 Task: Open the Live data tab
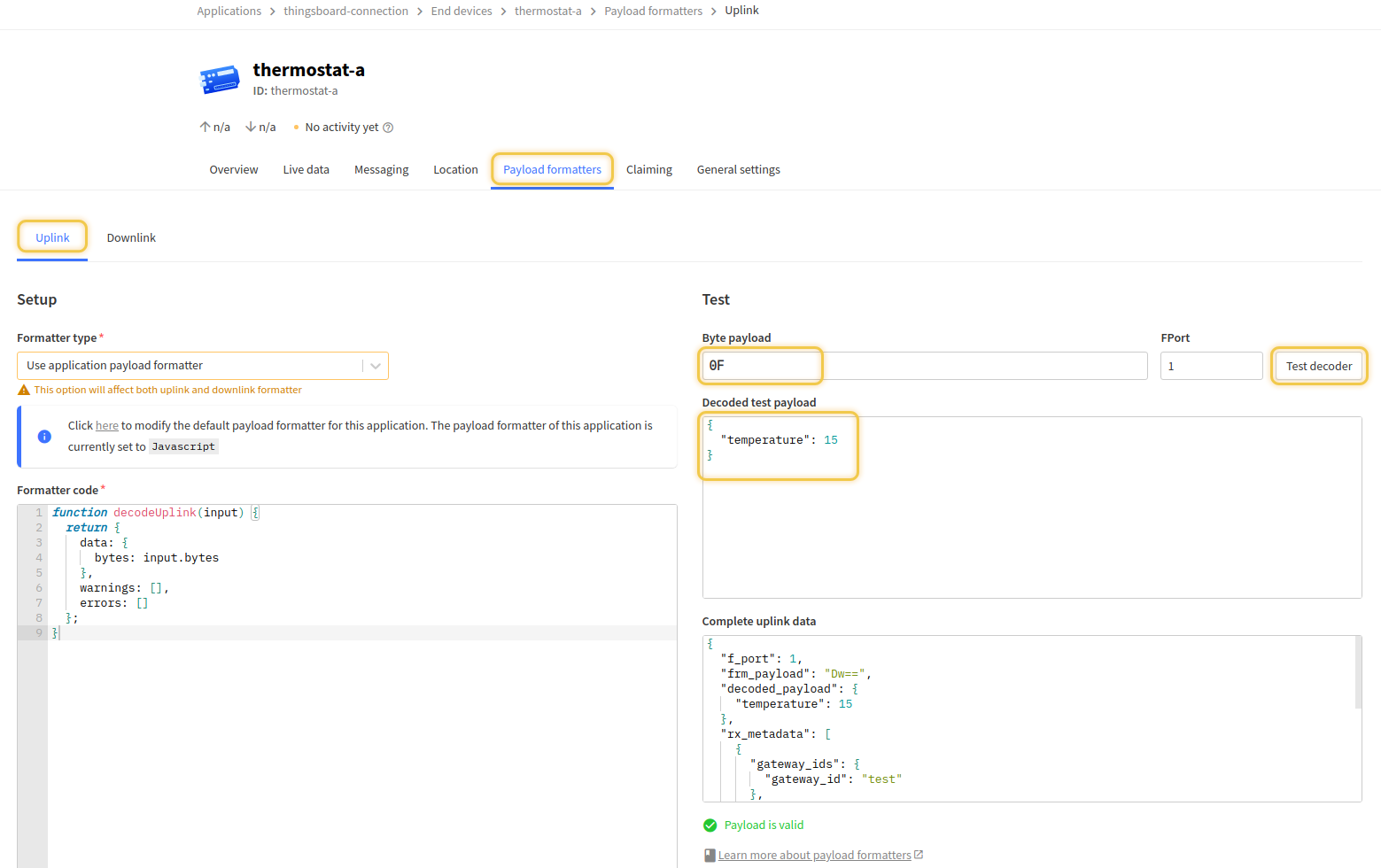tap(306, 170)
